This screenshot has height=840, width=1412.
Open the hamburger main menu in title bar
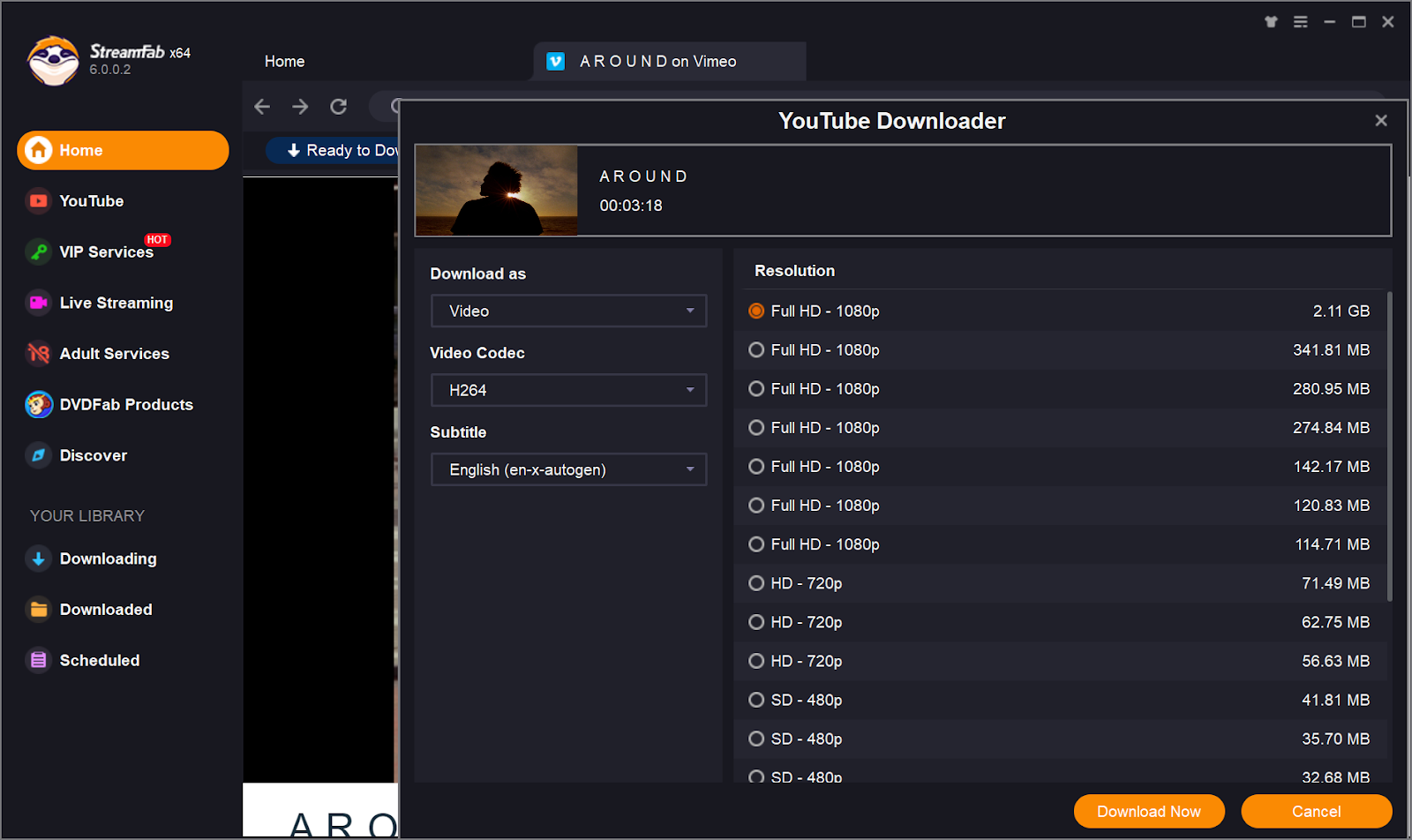click(1301, 22)
